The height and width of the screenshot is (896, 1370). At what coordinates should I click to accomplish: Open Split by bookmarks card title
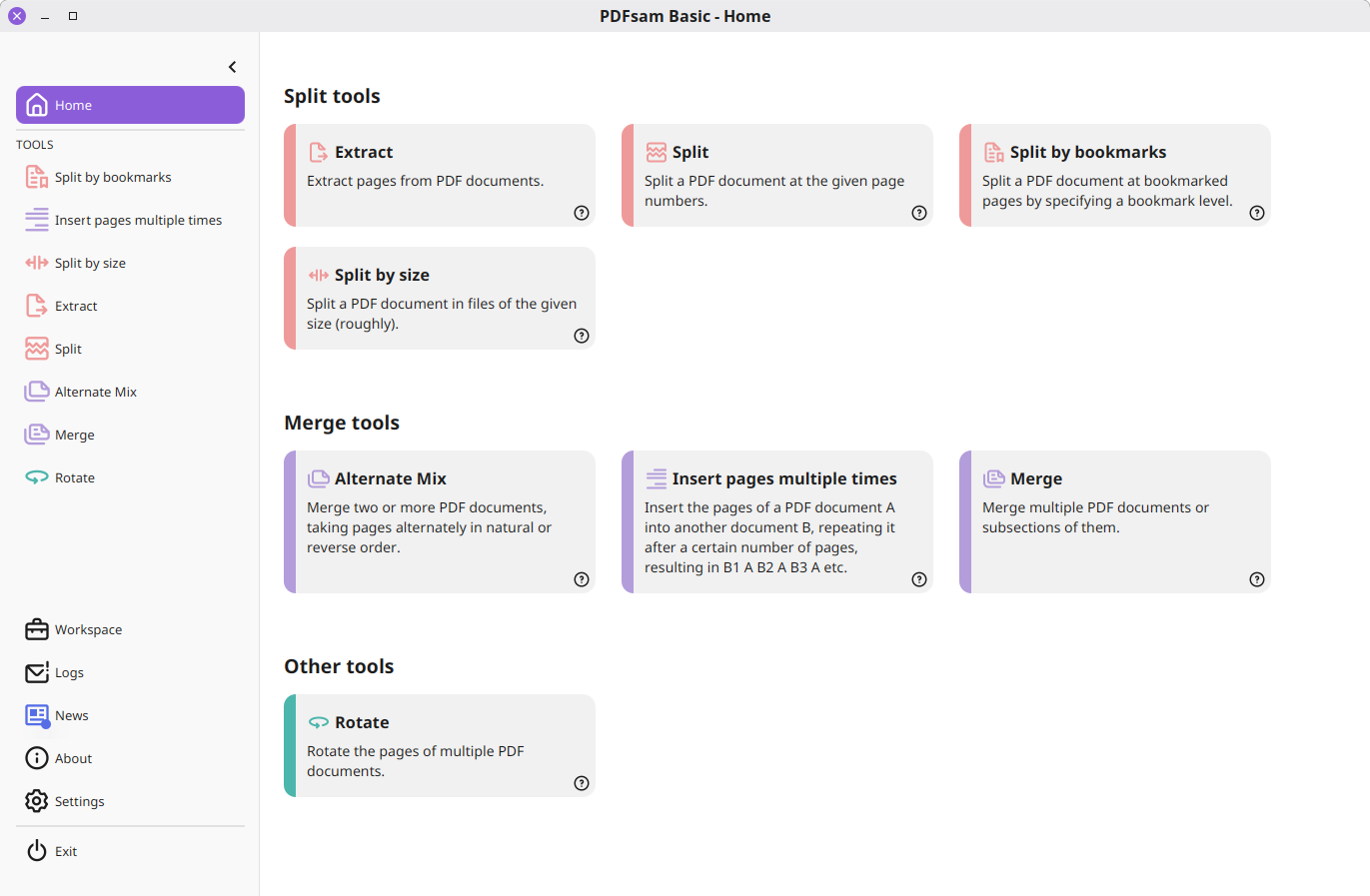[1088, 152]
